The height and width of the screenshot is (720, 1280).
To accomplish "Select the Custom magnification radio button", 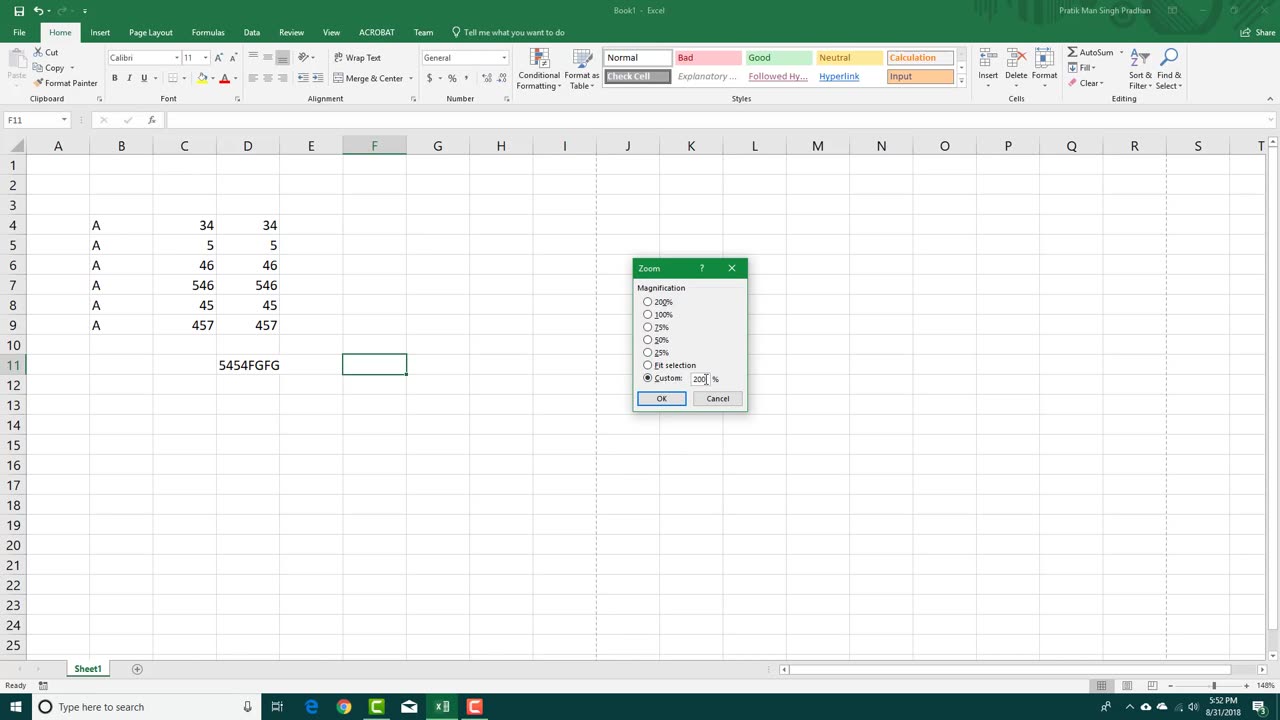I will point(648,378).
